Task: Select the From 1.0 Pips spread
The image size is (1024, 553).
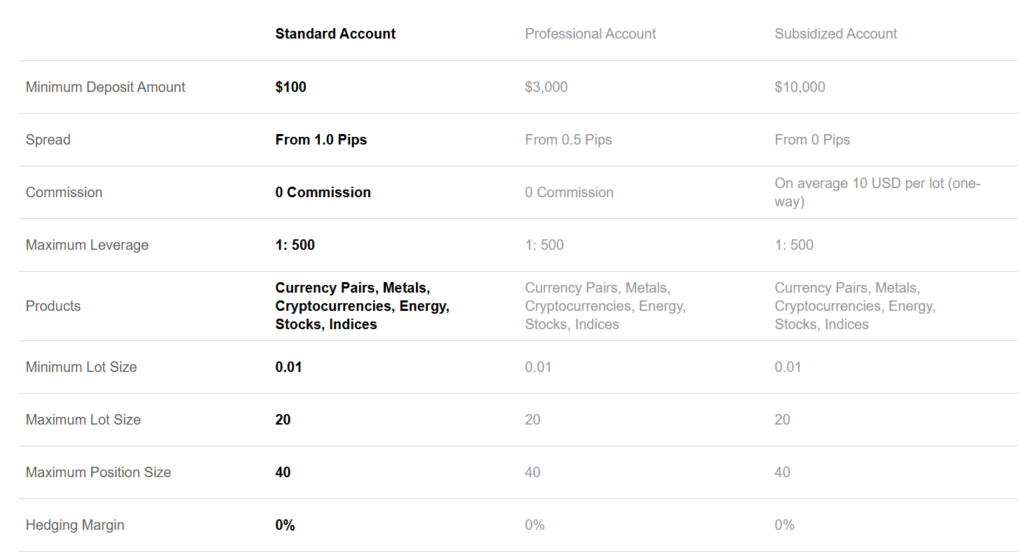Action: (321, 140)
